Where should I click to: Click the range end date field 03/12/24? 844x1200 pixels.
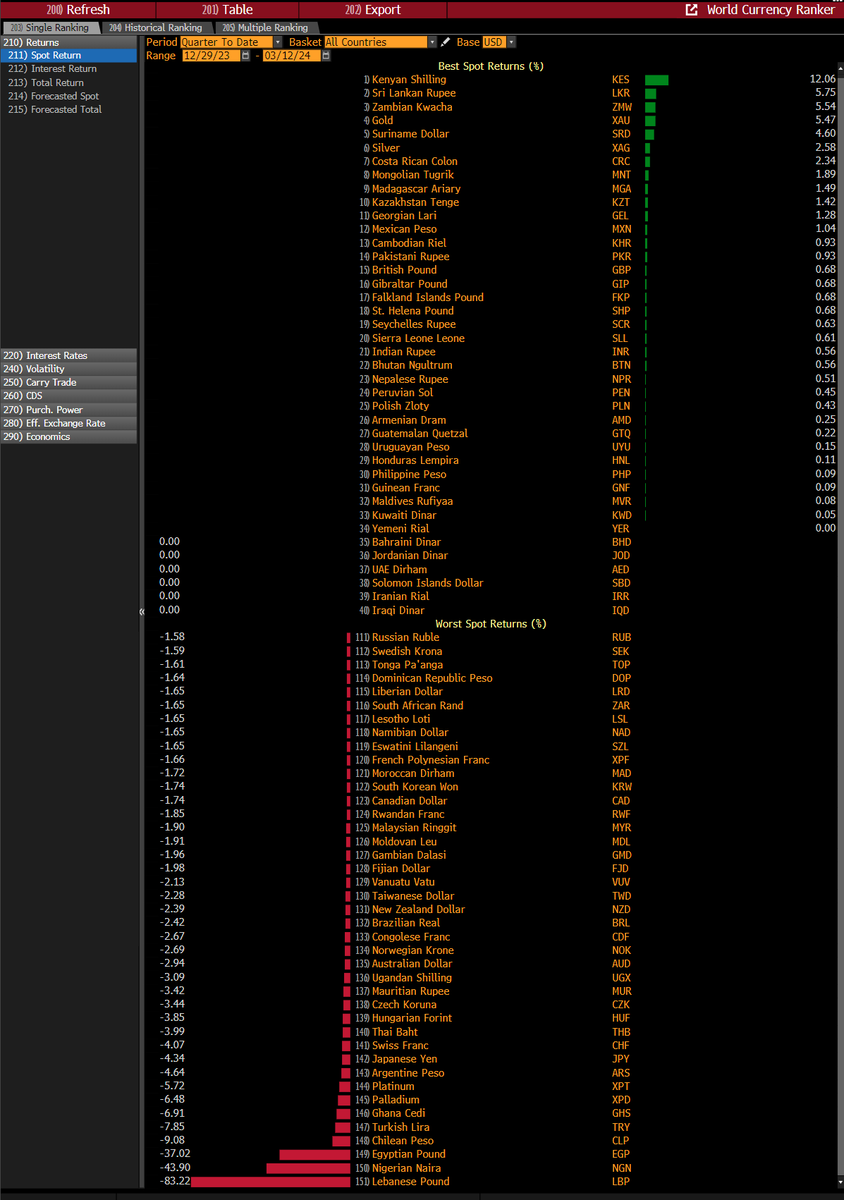tap(292, 56)
